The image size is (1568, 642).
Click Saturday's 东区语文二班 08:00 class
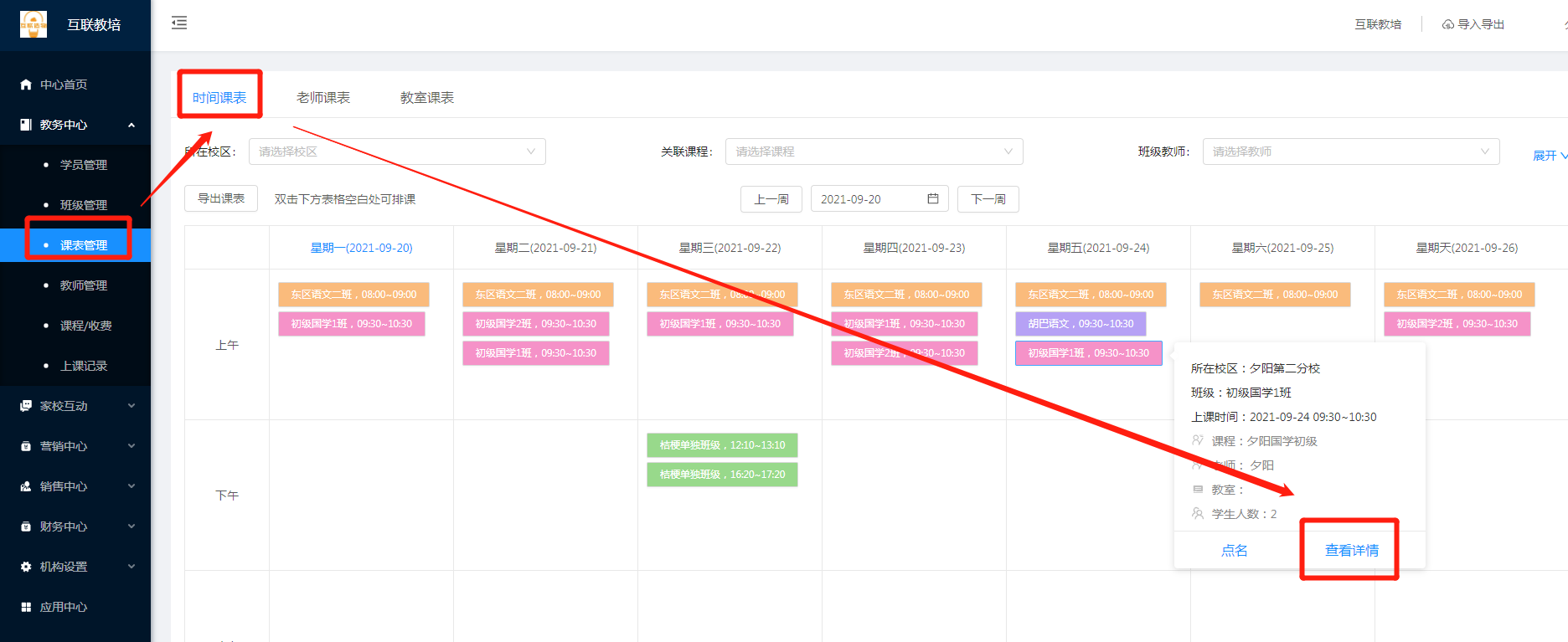(1275, 295)
